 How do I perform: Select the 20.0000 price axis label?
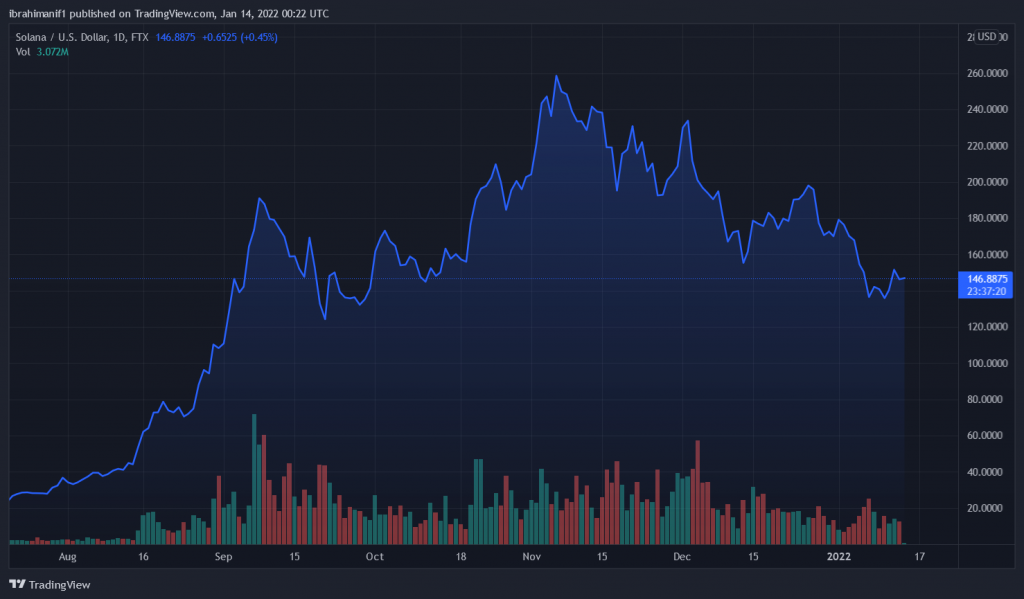pyautogui.click(x=981, y=508)
